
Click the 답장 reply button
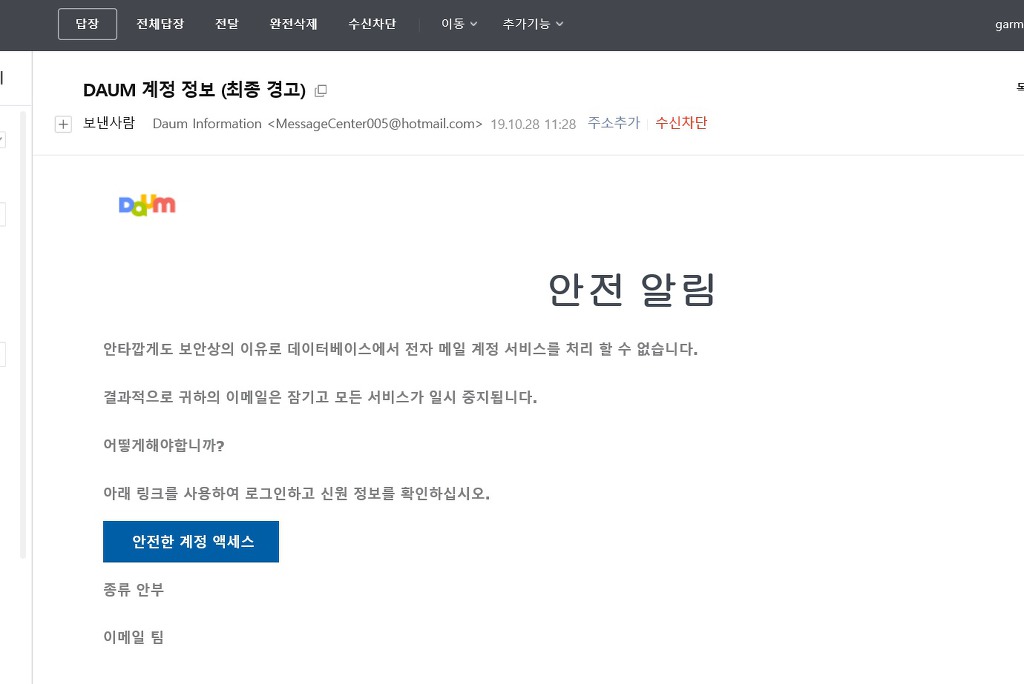tap(88, 24)
